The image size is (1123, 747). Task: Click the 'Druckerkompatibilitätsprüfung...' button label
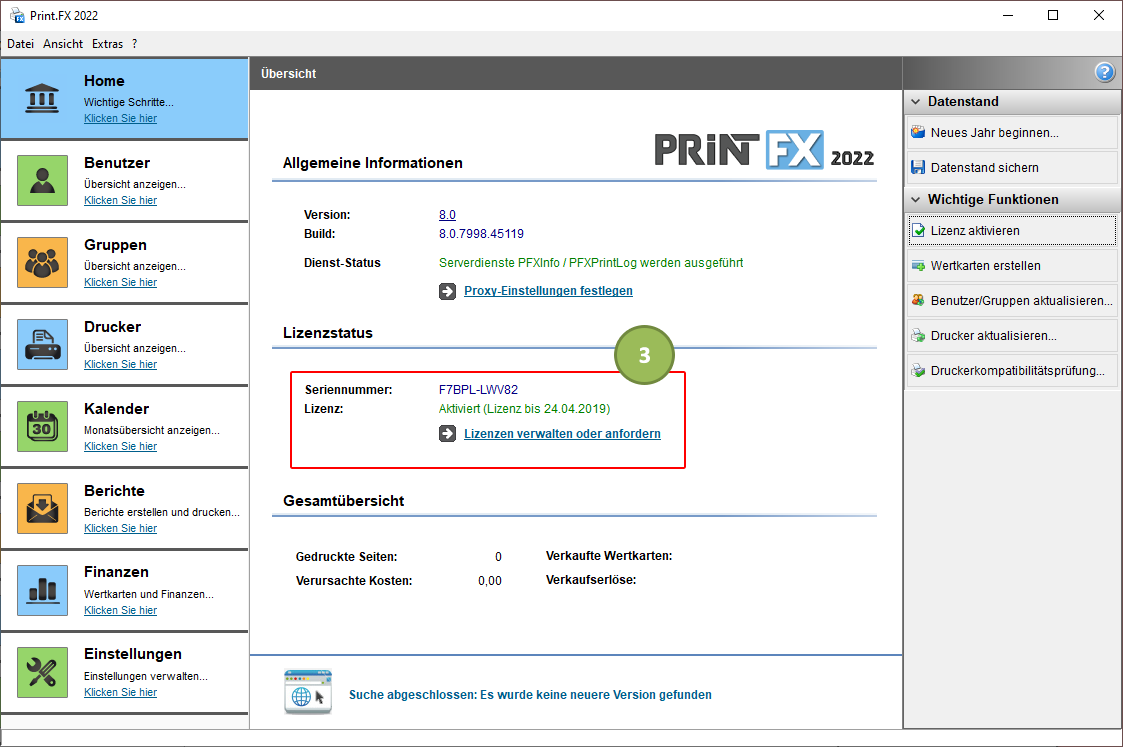[x=1018, y=371]
